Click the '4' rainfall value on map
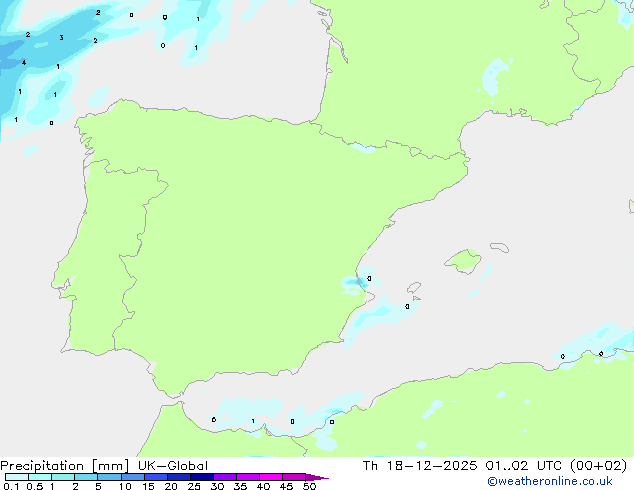The height and width of the screenshot is (490, 634). [x=24, y=63]
